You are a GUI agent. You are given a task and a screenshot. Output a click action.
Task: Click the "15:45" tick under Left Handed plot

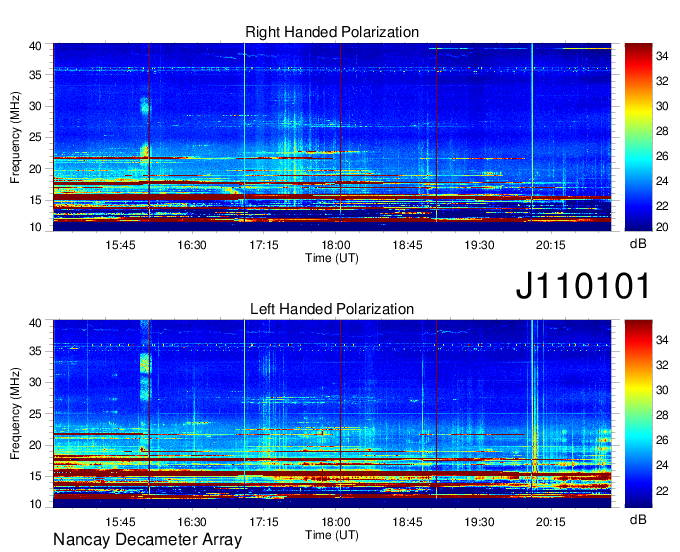(120, 522)
